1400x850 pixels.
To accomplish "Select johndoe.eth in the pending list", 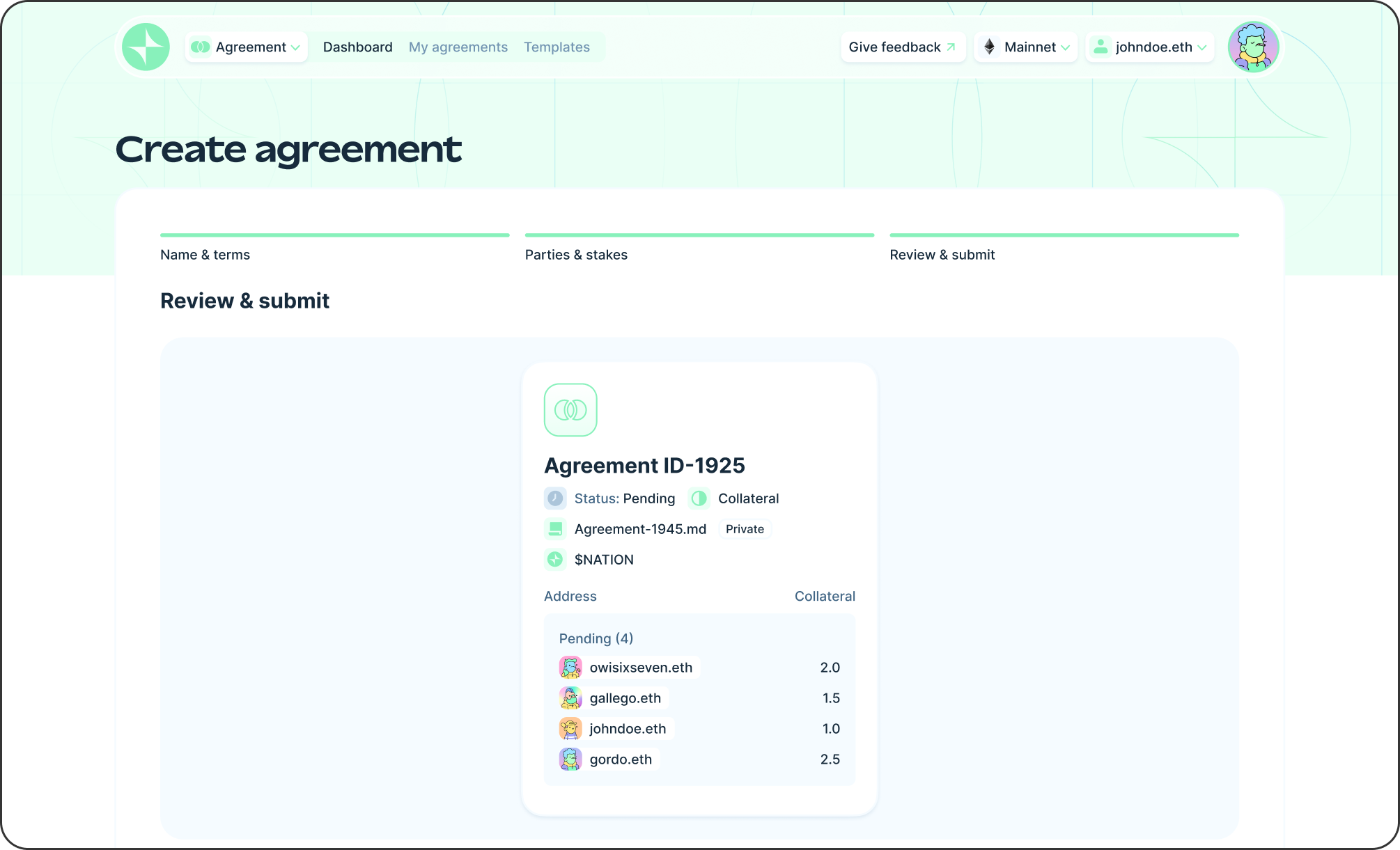I will click(628, 729).
